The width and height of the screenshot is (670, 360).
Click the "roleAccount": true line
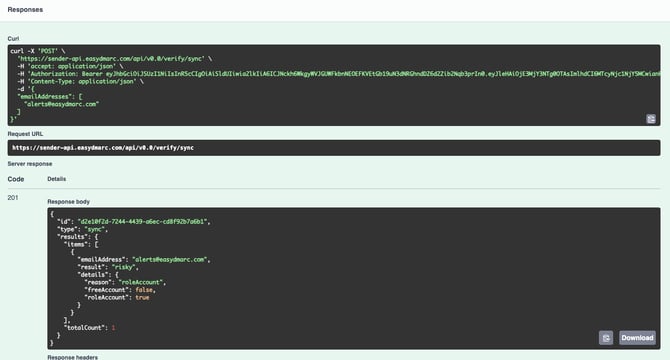coord(117,298)
